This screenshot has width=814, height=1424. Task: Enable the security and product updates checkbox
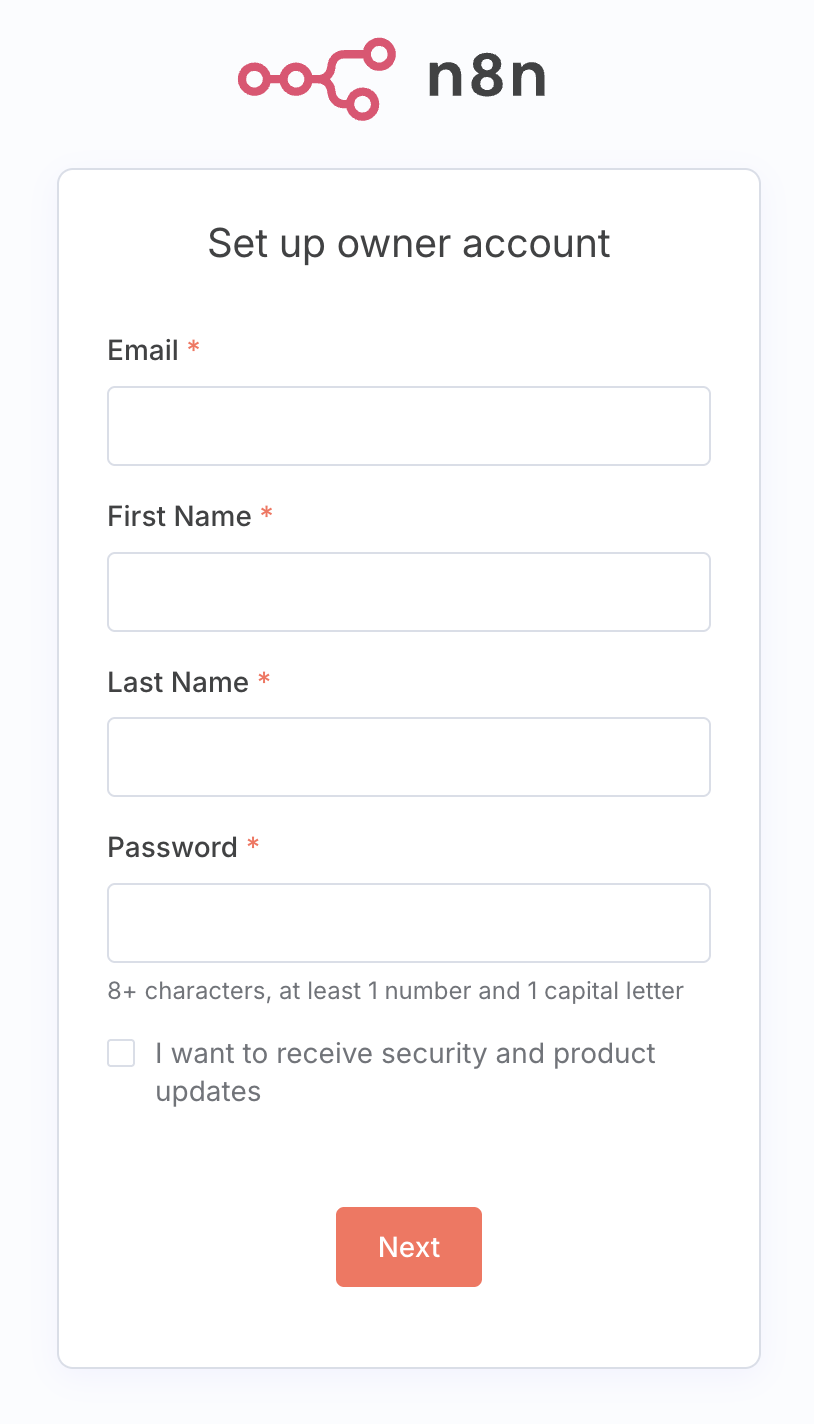tap(121, 1053)
